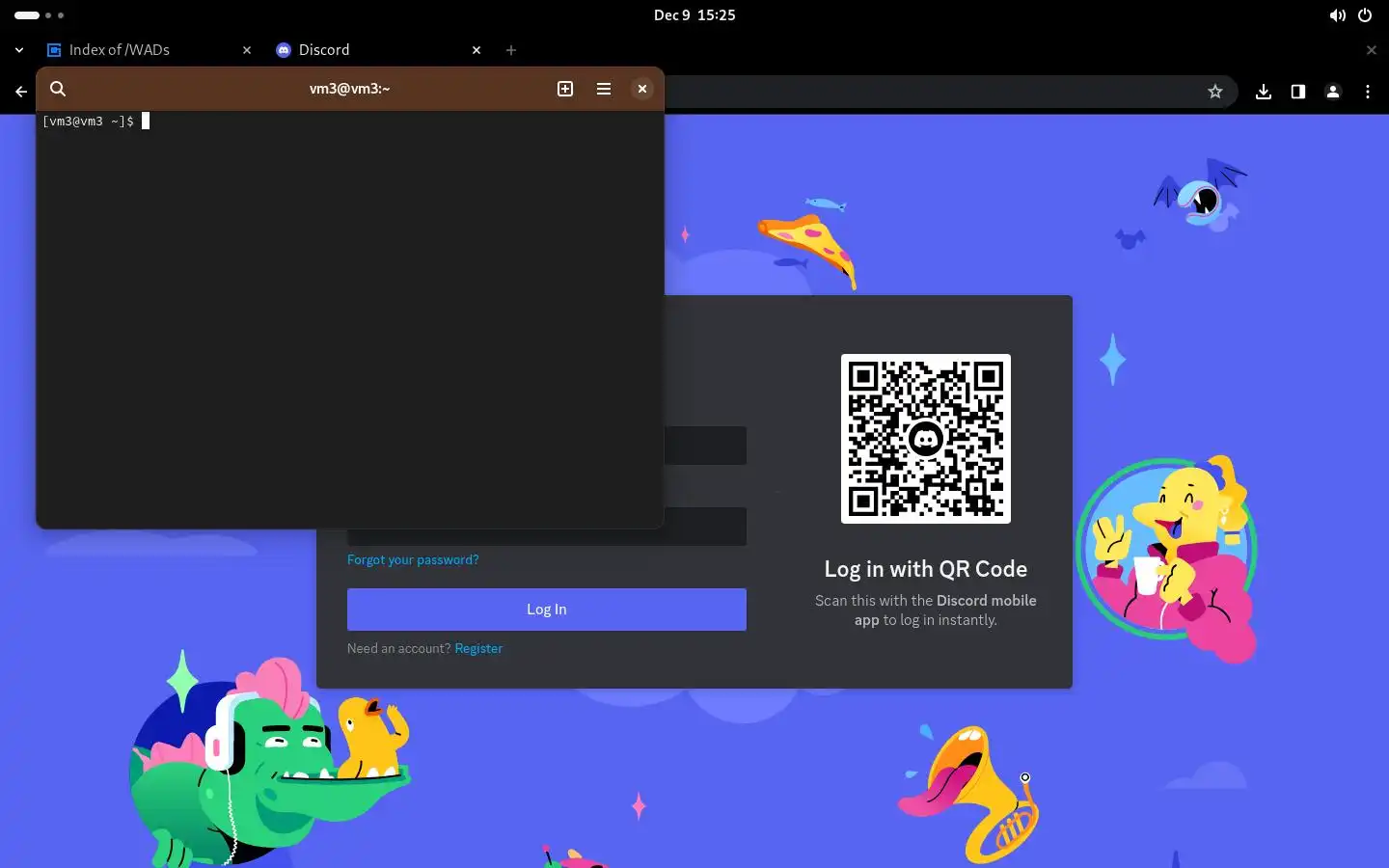Open the browser downloads icon
Image resolution: width=1389 pixels, height=868 pixels.
(x=1264, y=92)
